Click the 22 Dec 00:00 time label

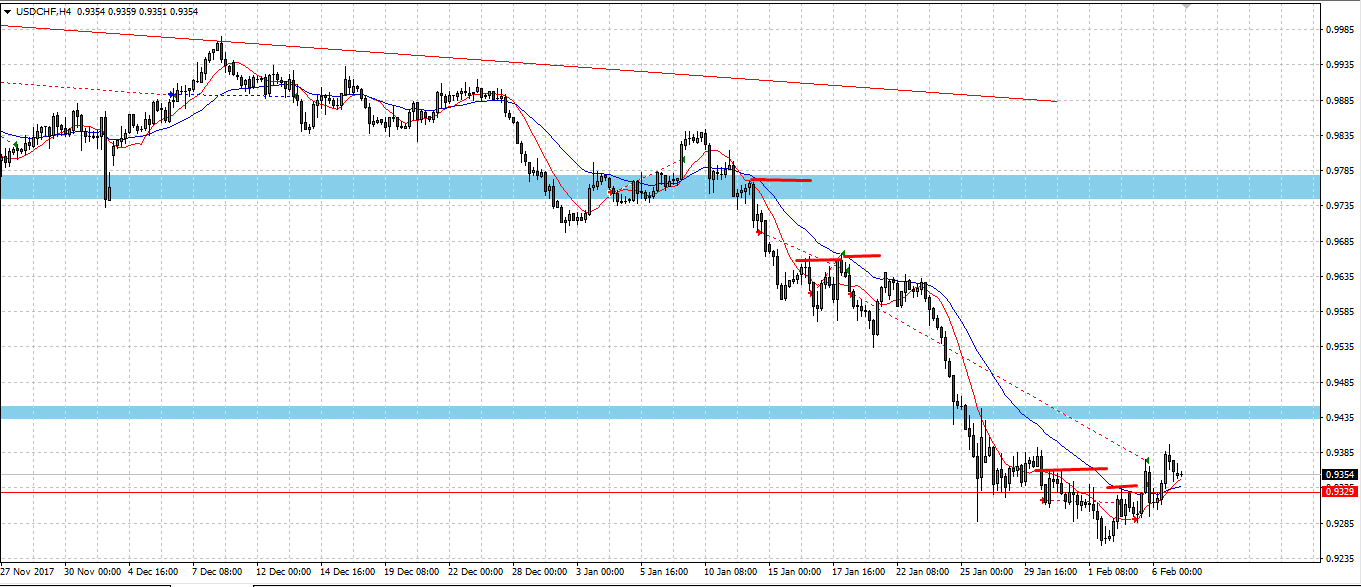(x=476, y=572)
